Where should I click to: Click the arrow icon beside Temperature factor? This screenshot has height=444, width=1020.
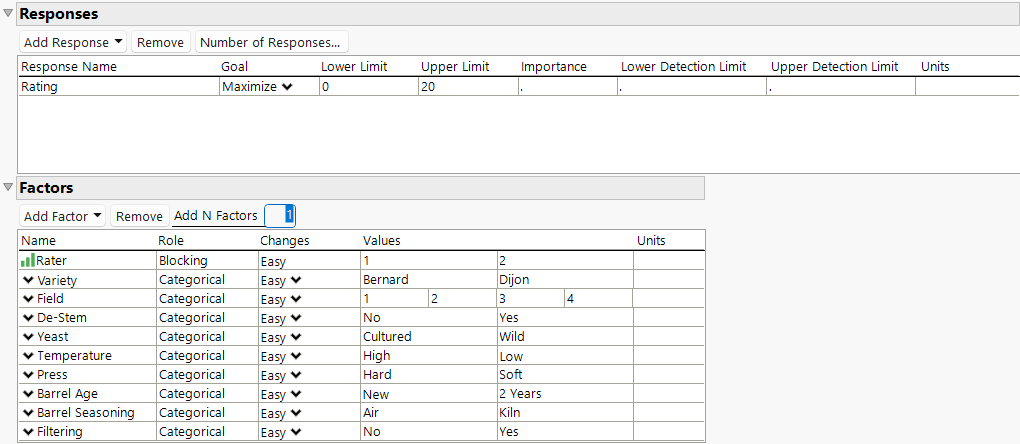click(28, 356)
